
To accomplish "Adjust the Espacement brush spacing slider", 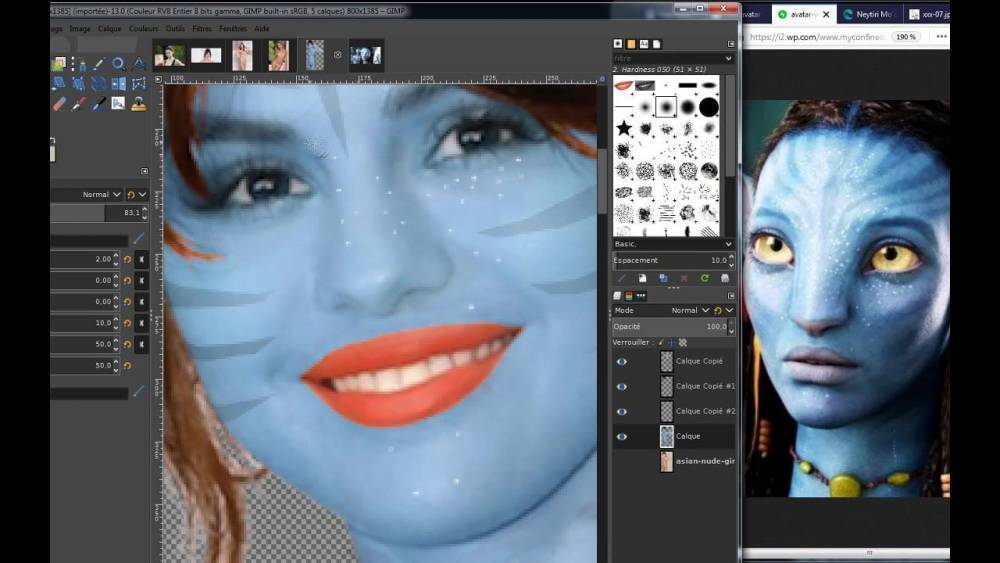I will coord(673,260).
